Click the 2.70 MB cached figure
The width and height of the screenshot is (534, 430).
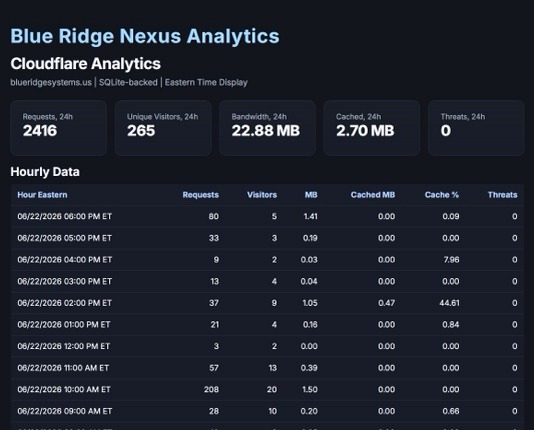(x=365, y=131)
